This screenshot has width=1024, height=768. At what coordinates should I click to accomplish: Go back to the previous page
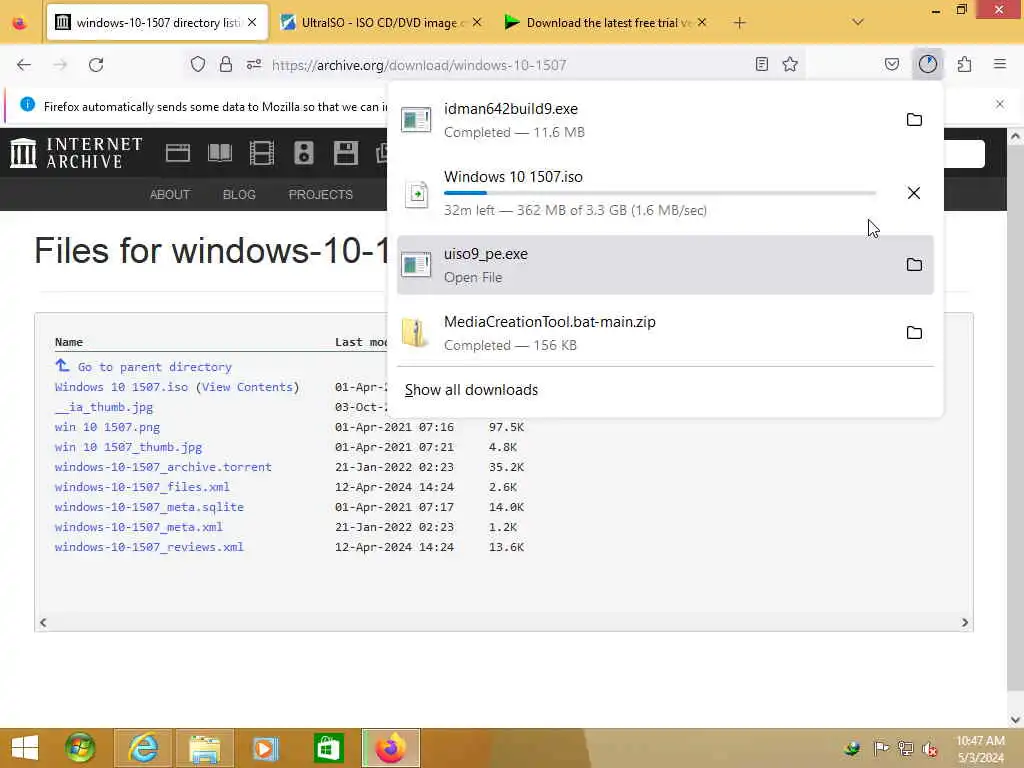coord(24,65)
